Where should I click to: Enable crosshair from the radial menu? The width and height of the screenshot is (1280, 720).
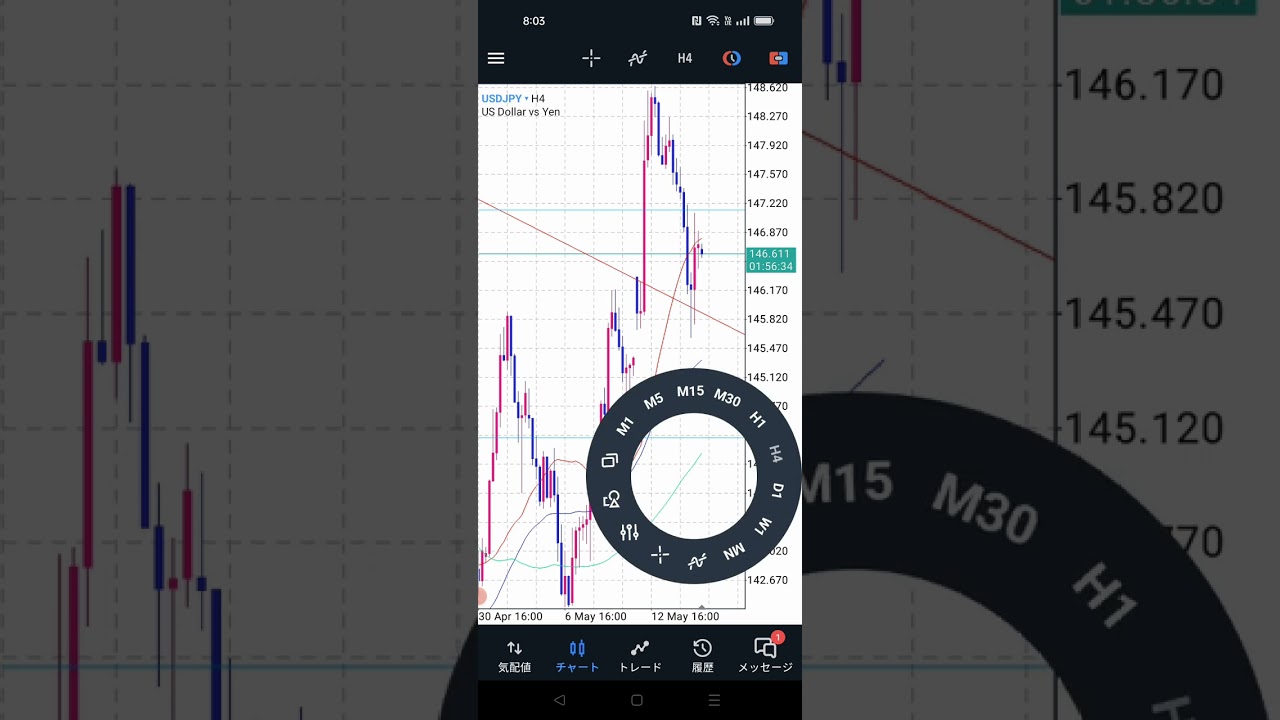point(660,555)
